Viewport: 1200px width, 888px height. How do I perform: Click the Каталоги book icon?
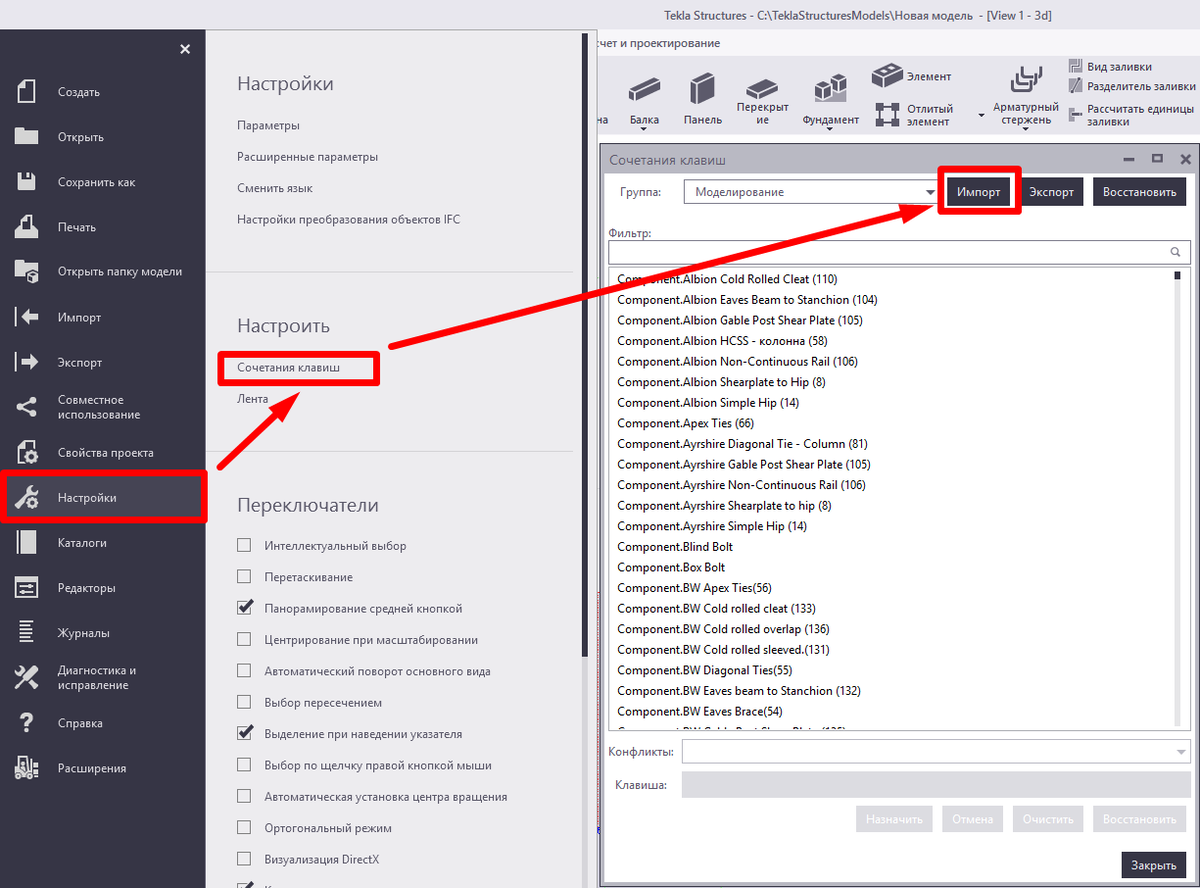(x=26, y=543)
